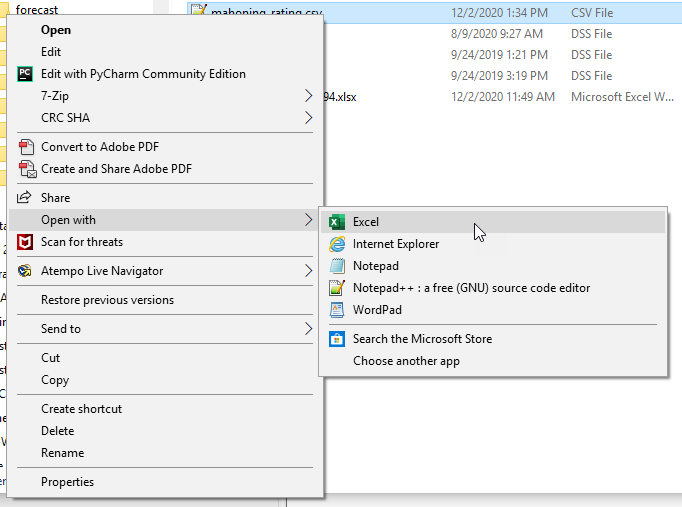Click the 9/24/2019 3:19 PM date cell
Image resolution: width=682 pixels, height=507 pixels.
[499, 76]
